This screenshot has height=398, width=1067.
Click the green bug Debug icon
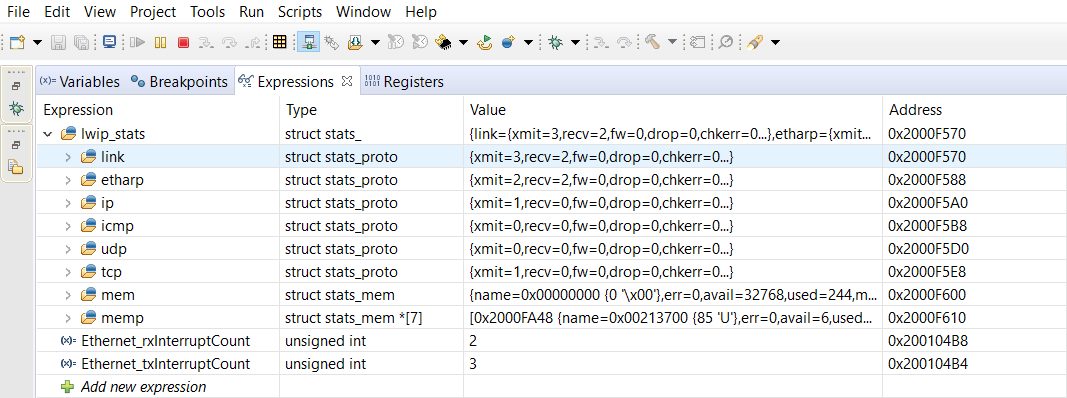pyautogui.click(x=555, y=42)
